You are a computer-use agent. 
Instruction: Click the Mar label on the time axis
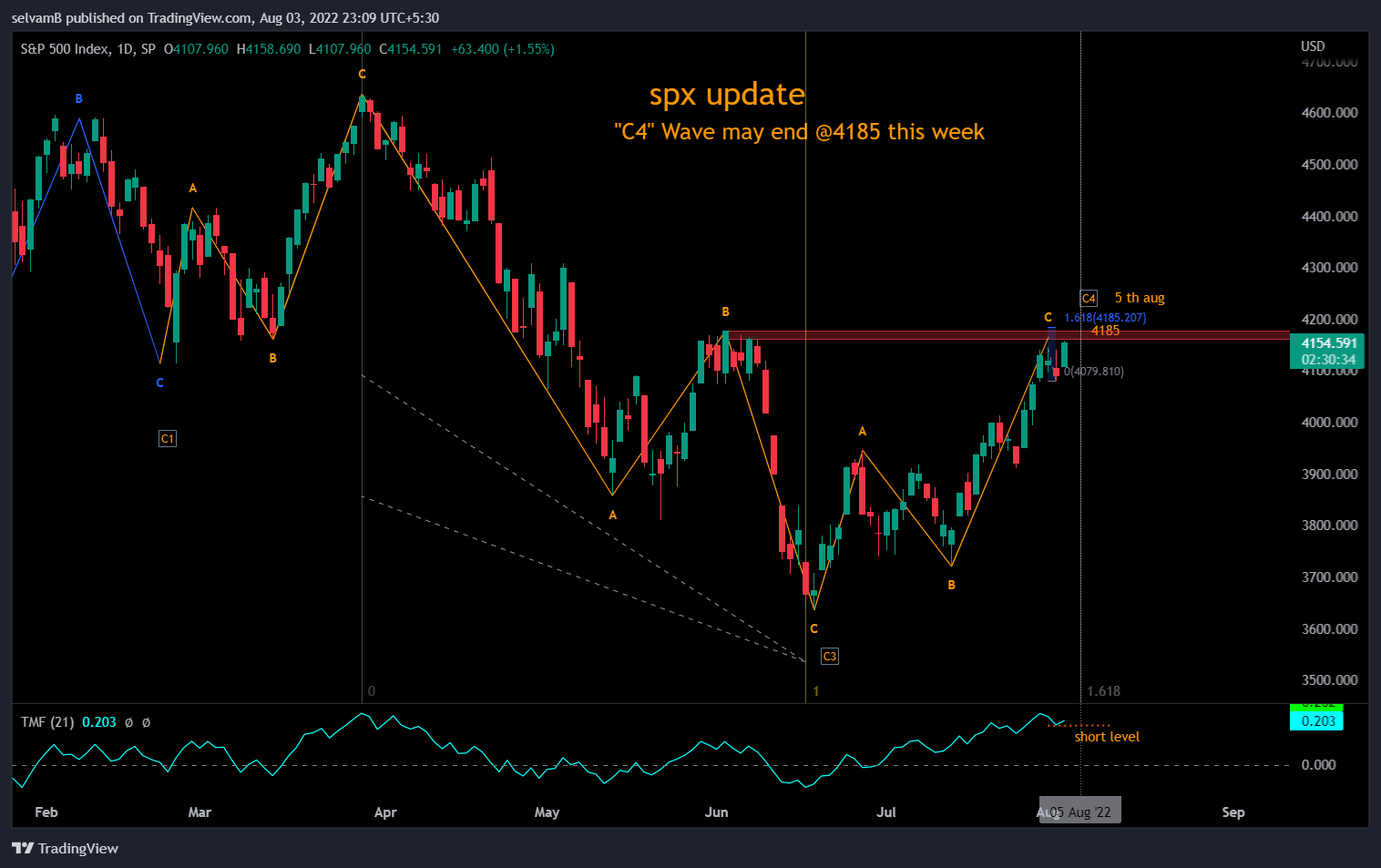[199, 812]
